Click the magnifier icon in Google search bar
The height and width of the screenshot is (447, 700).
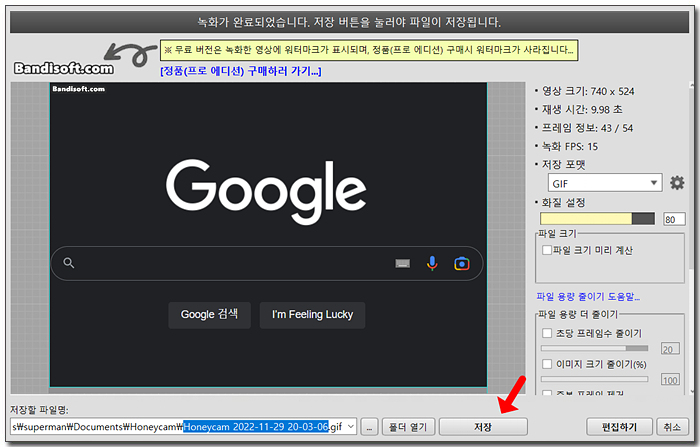(69, 263)
